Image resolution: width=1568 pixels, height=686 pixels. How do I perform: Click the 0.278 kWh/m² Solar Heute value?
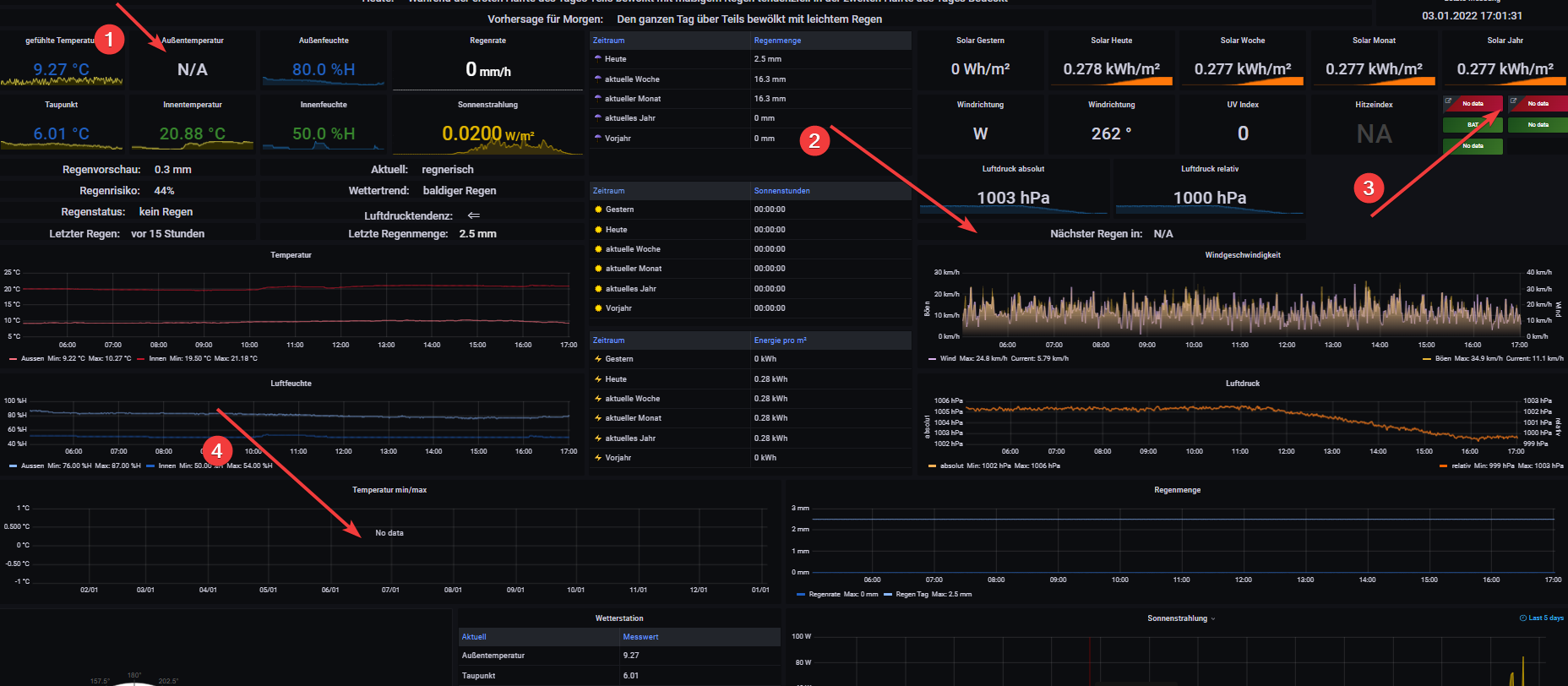(1111, 69)
